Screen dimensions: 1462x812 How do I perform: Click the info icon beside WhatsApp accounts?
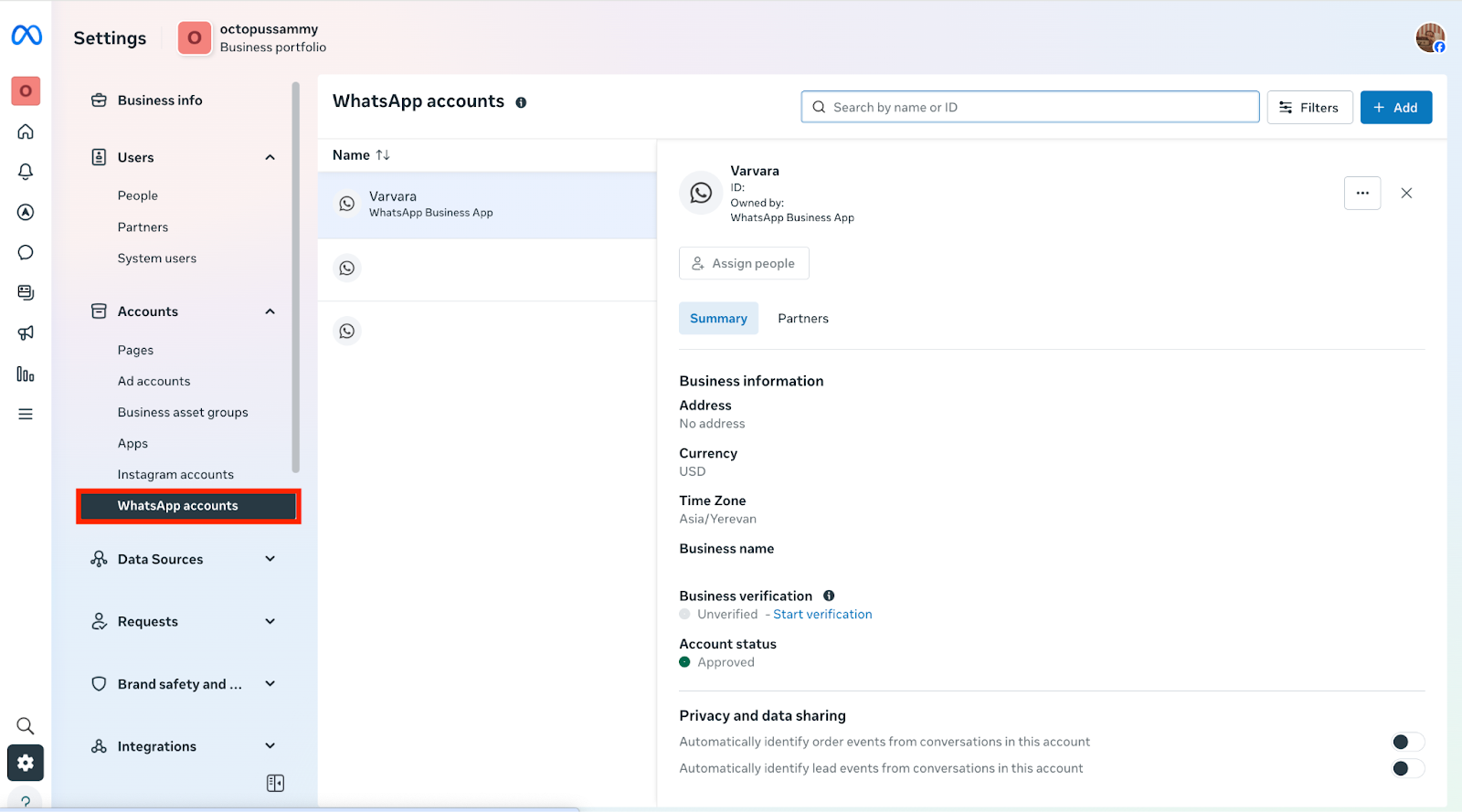pos(521,102)
